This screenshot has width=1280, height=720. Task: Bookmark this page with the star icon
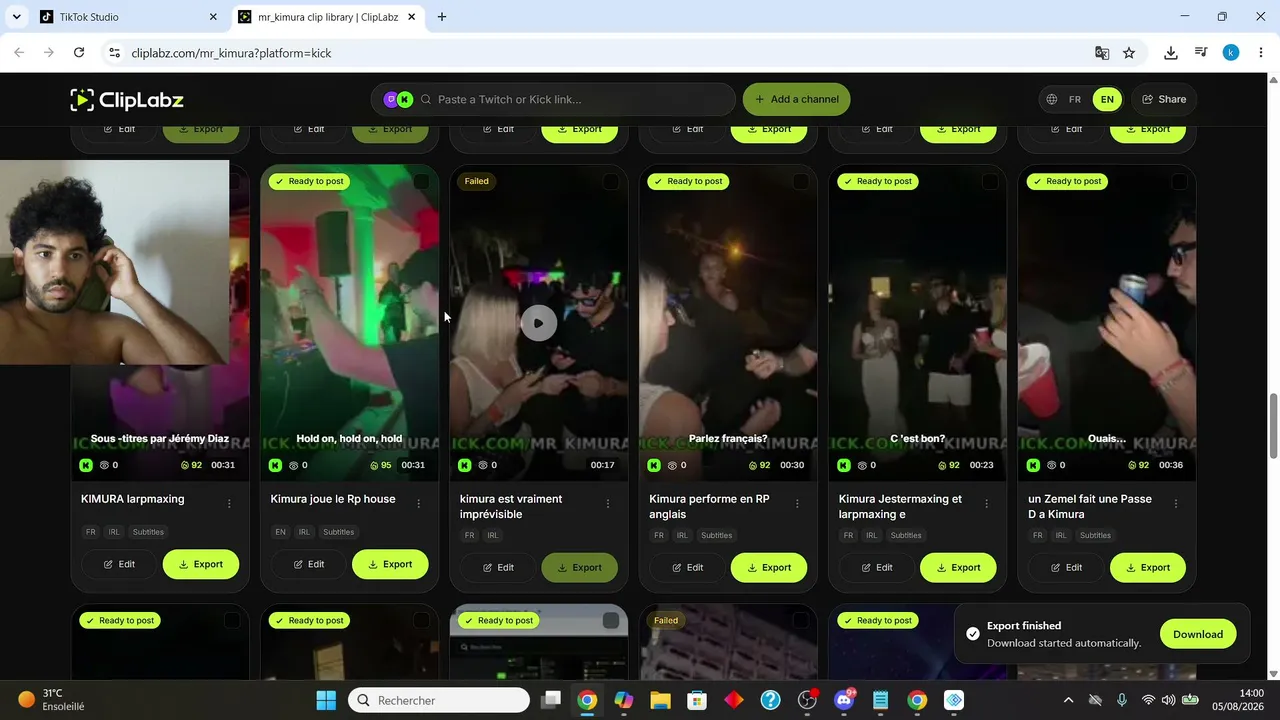(x=1129, y=53)
